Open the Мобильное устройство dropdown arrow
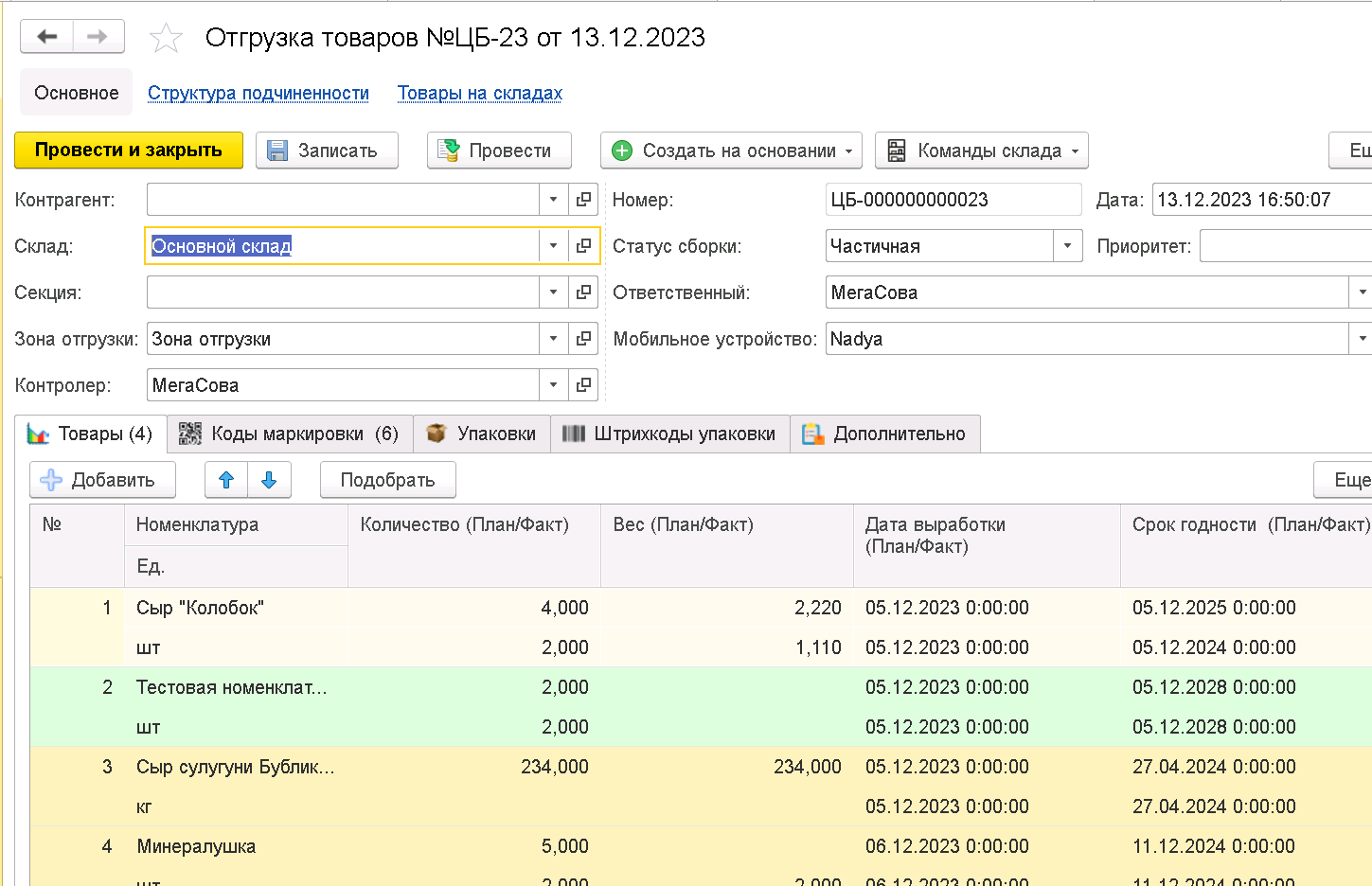Image resolution: width=1372 pixels, height=886 pixels. [x=1362, y=339]
